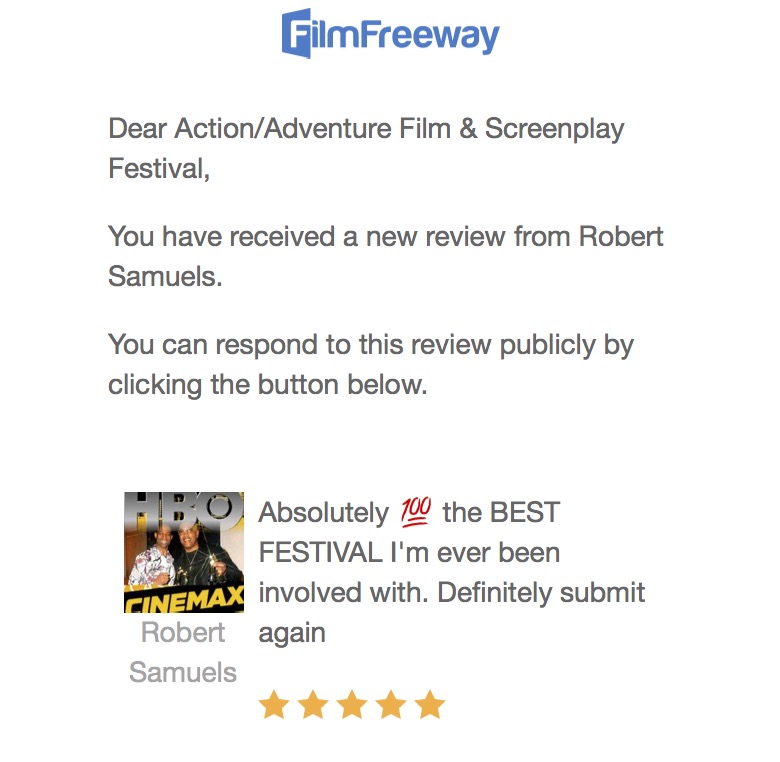The height and width of the screenshot is (762, 780).
Task: Click the 'Dear Action/Adventure Film & Screenplay' greeting line
Action: click(x=366, y=129)
